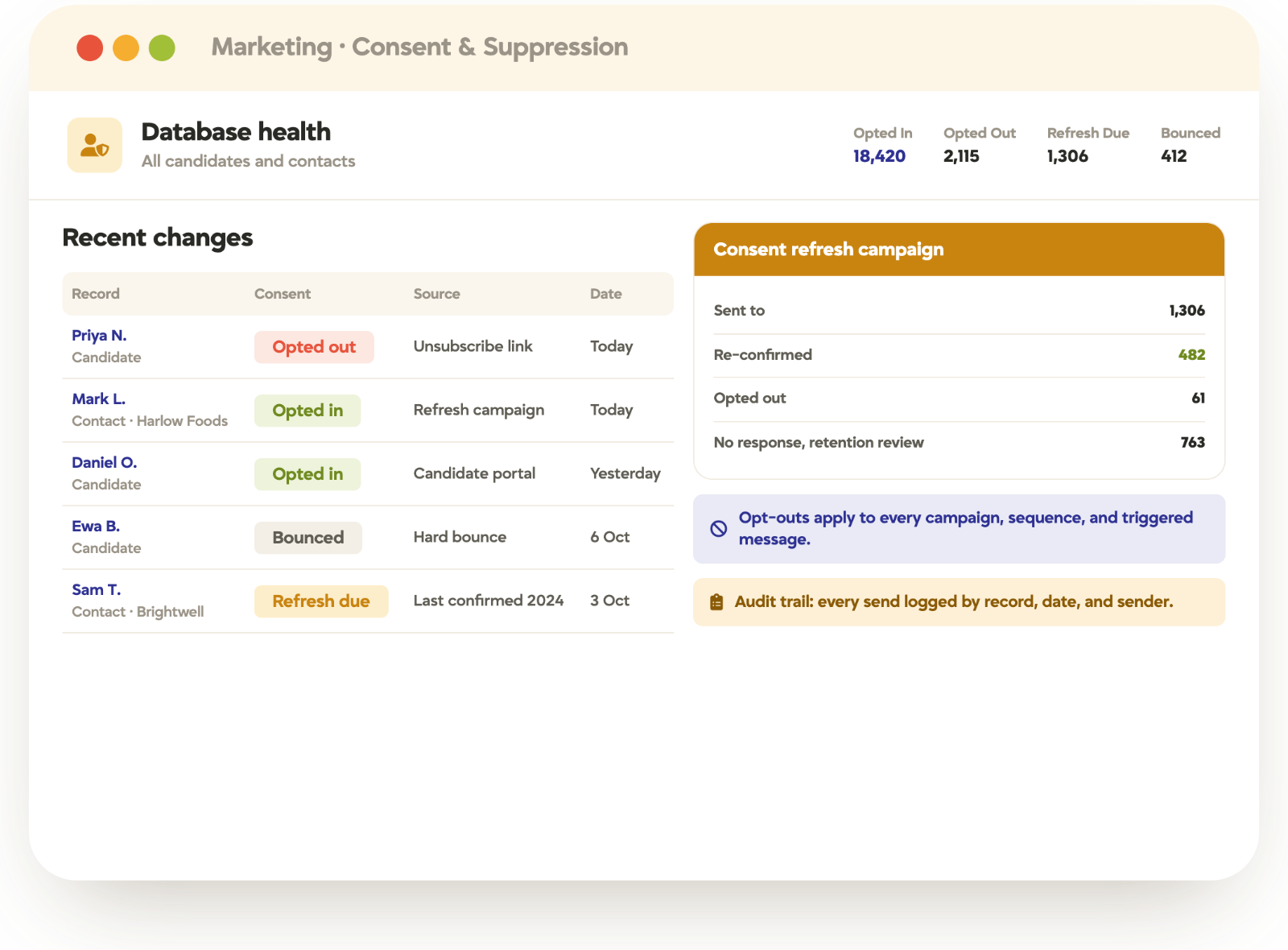The image size is (1288, 950).
Task: Click the Opt-outs apply to every campaign notice
Action: tap(960, 529)
